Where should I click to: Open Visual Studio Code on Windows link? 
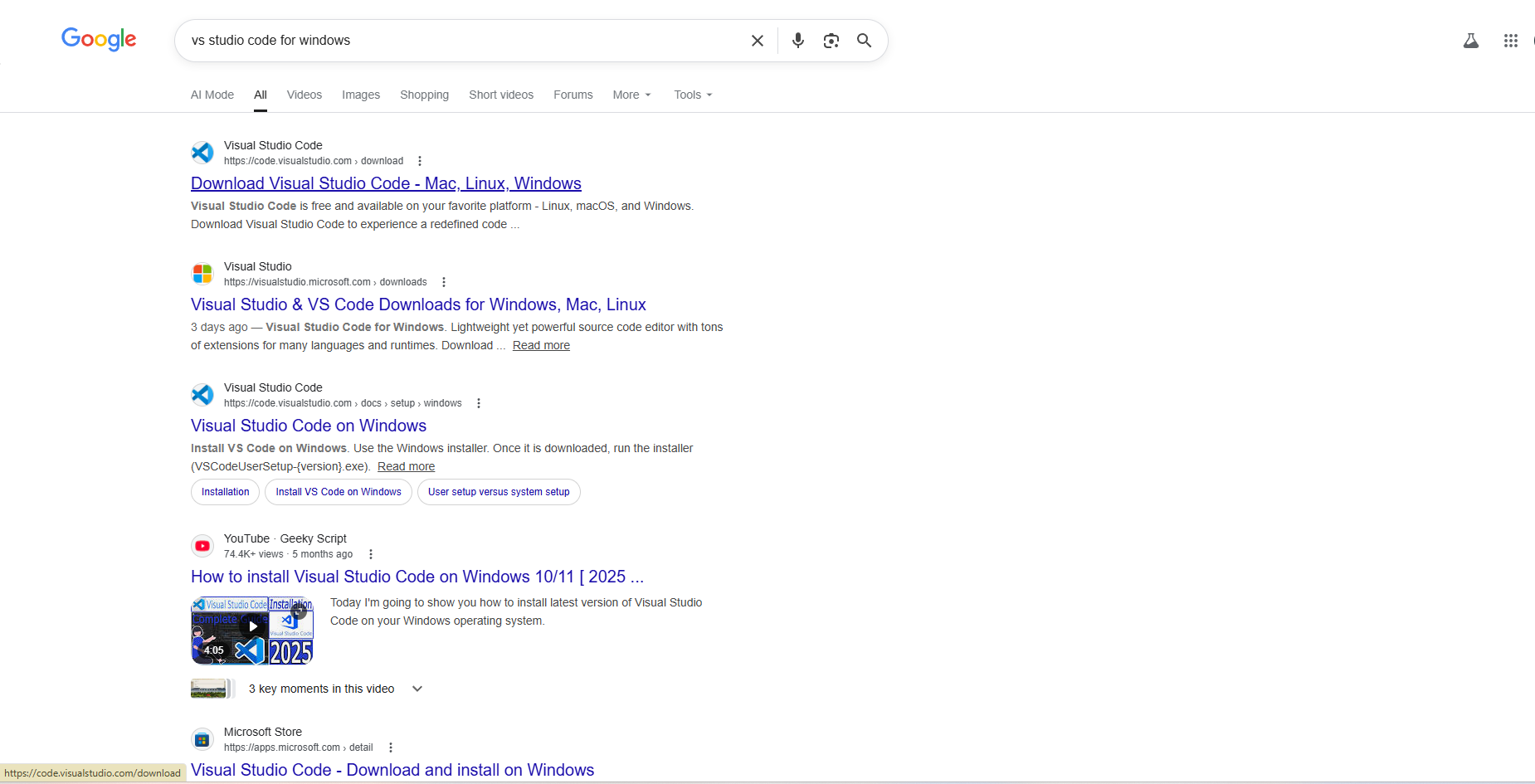pyautogui.click(x=309, y=426)
